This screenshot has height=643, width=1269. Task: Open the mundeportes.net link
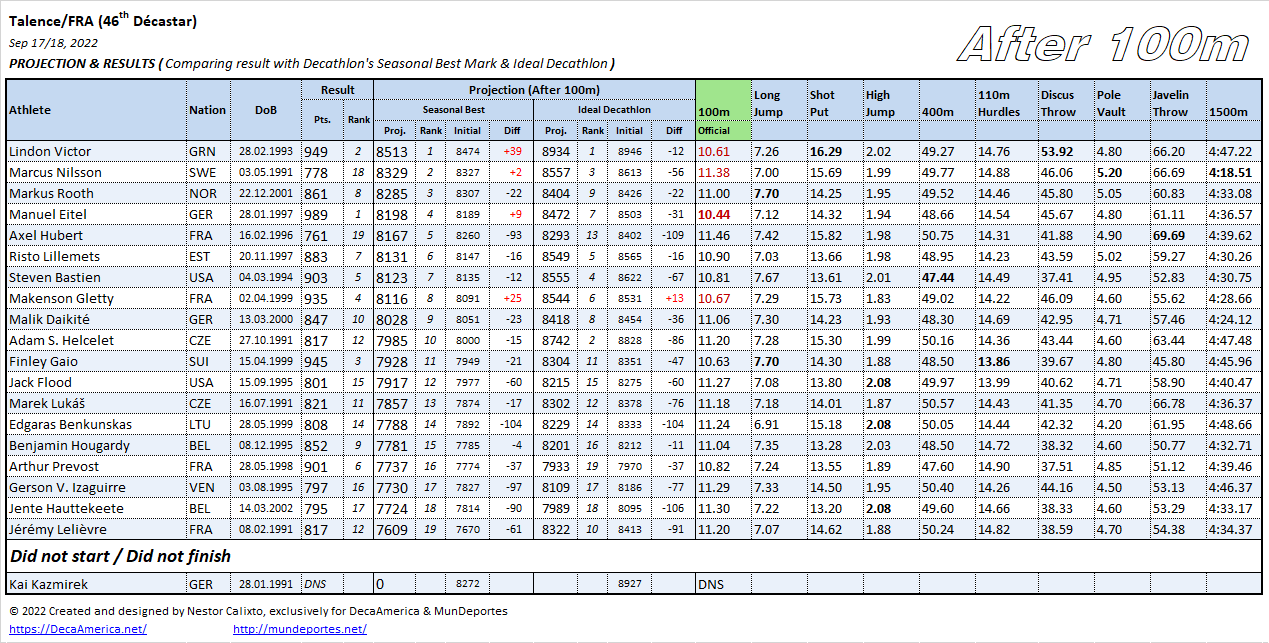point(300,629)
